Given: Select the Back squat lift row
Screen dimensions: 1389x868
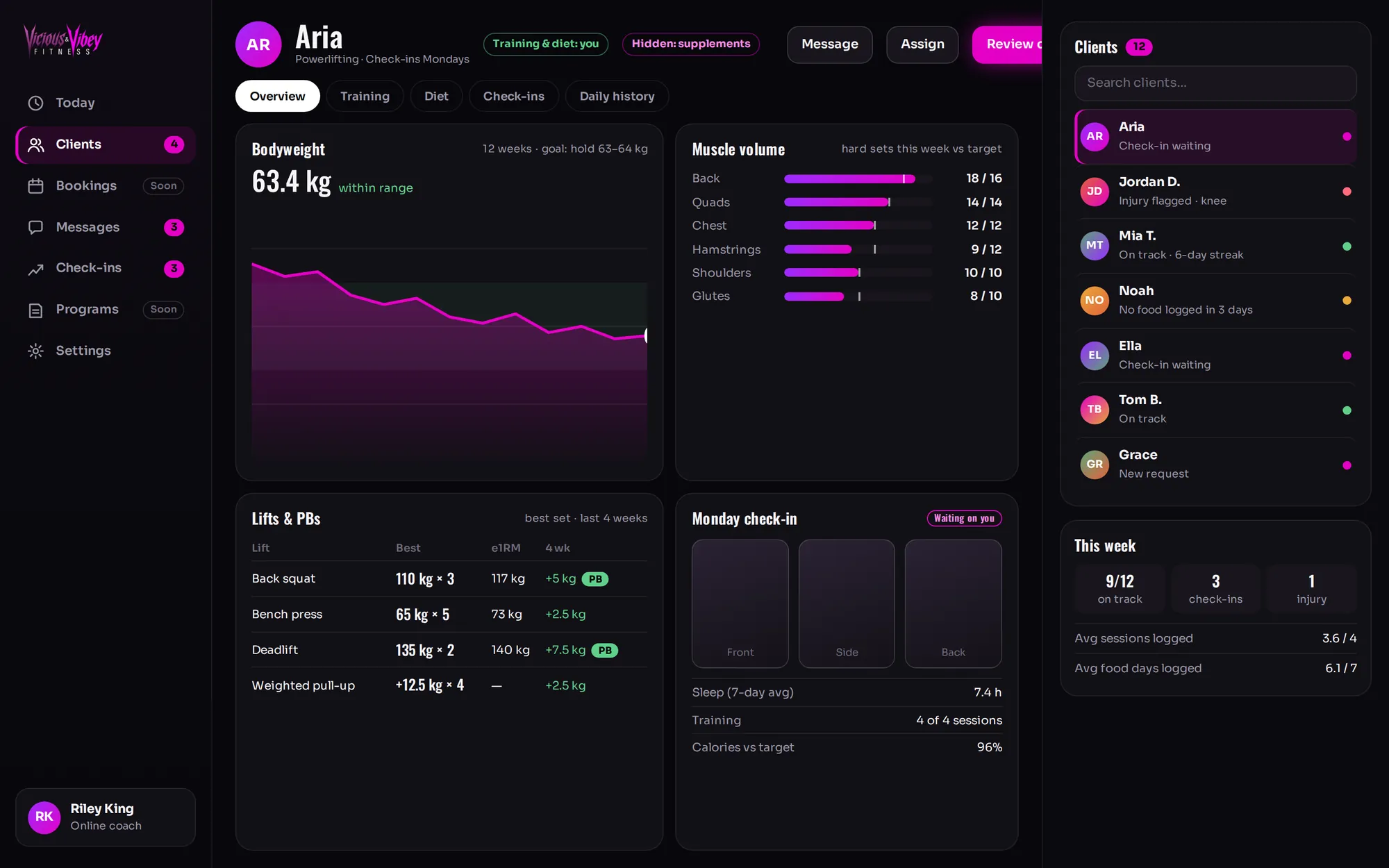Looking at the screenshot, I should pos(449,579).
